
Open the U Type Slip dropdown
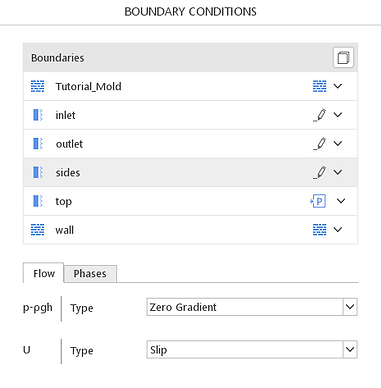click(252, 349)
